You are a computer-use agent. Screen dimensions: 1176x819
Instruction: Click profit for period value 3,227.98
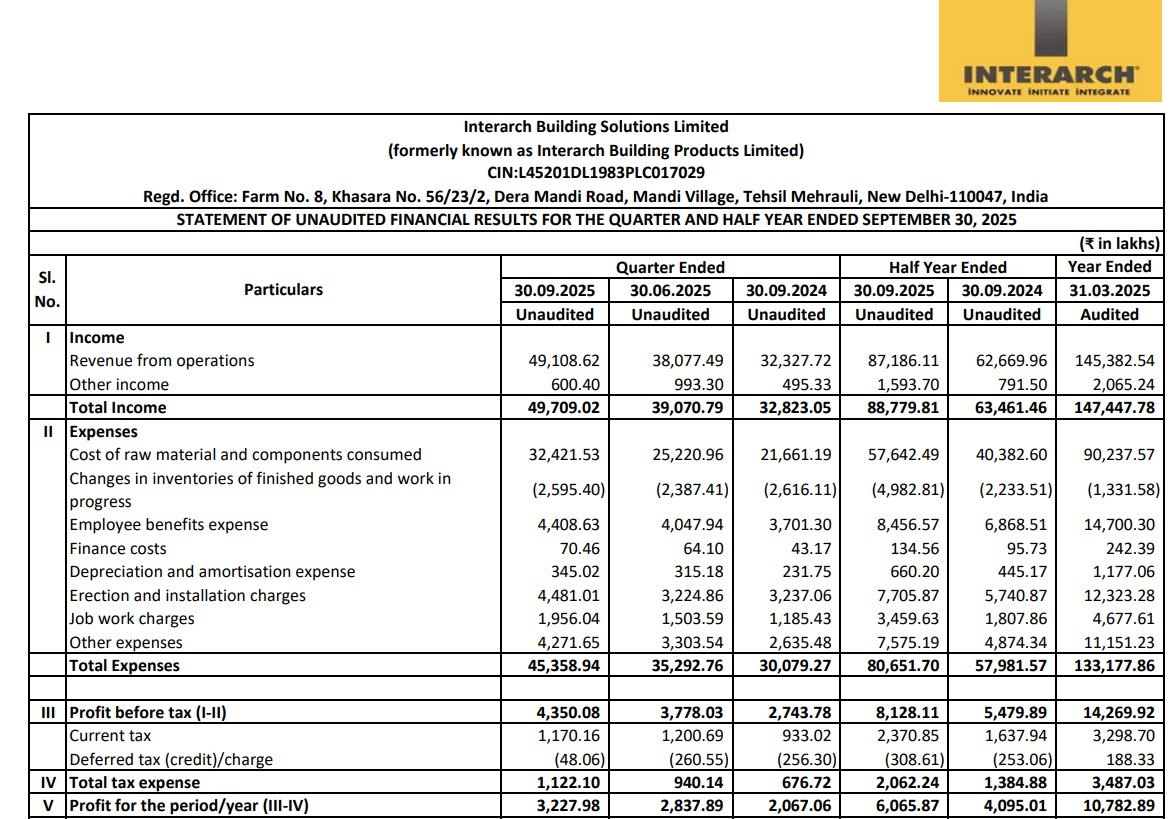click(568, 806)
